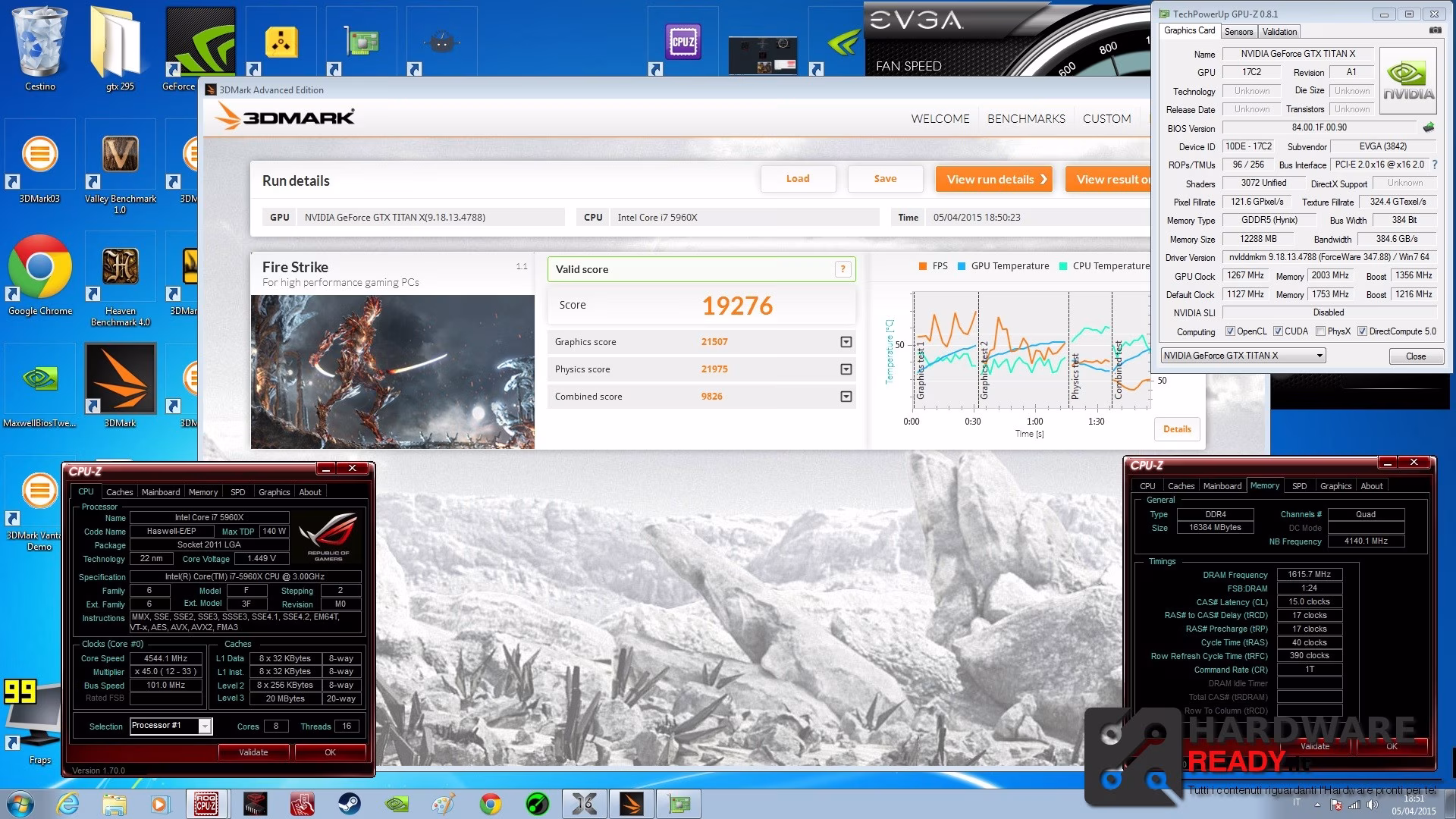Toggle the CUDA checkbox in GPU-Z
1456x819 pixels.
click(1278, 331)
